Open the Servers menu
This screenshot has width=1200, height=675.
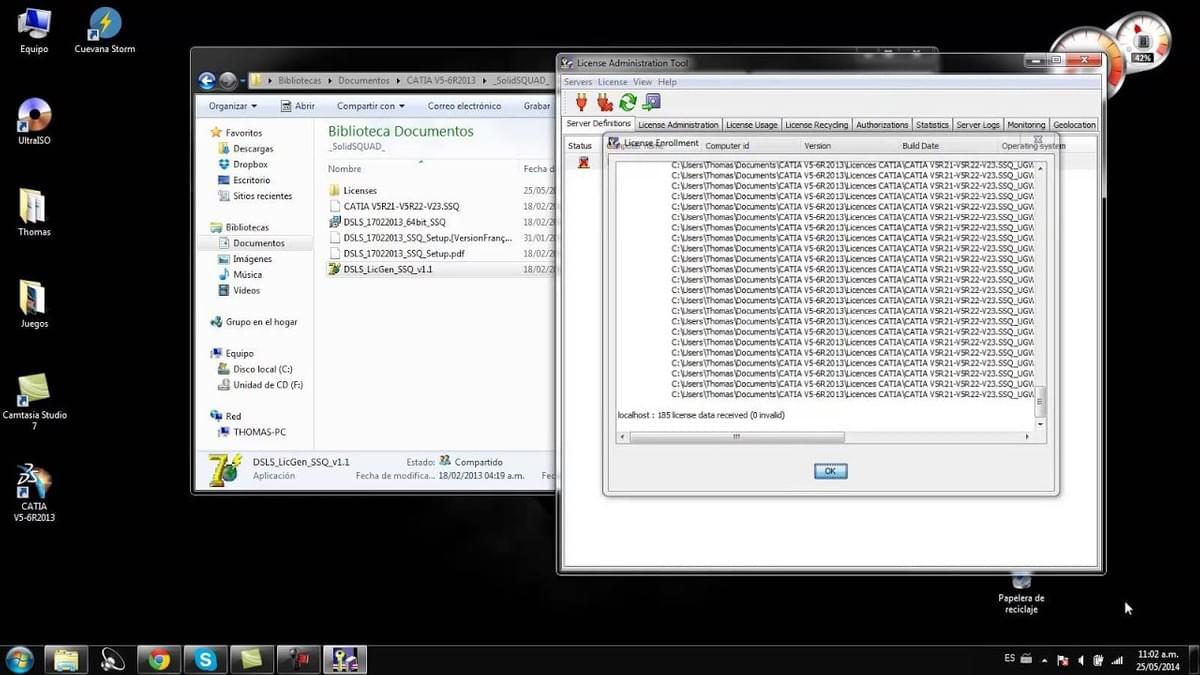click(x=578, y=82)
